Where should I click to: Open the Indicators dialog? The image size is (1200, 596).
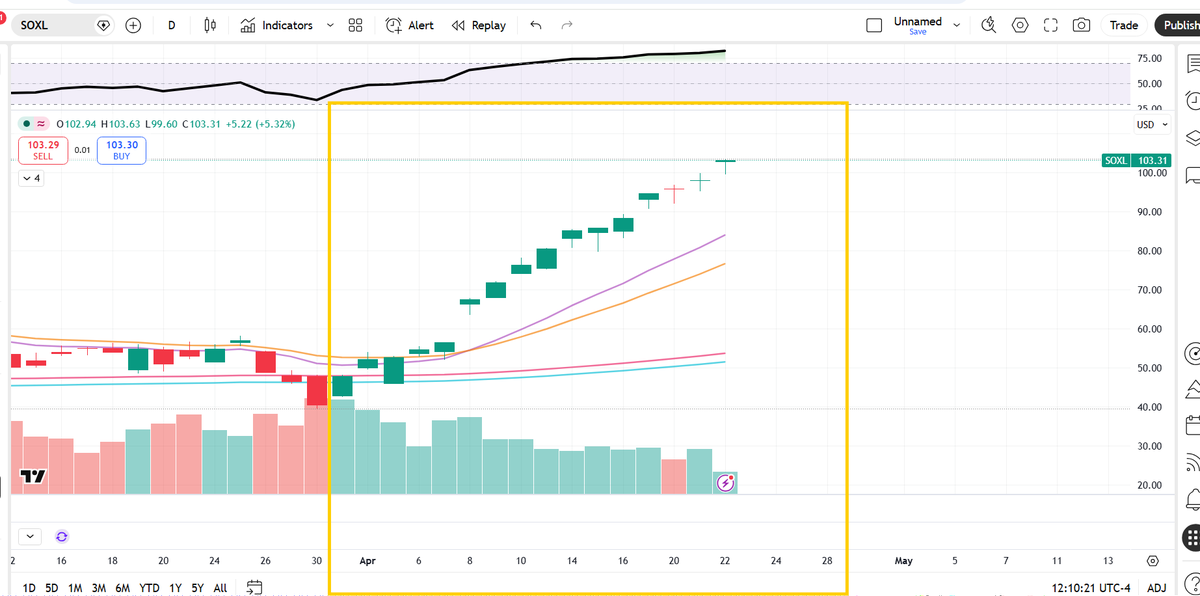(x=277, y=25)
